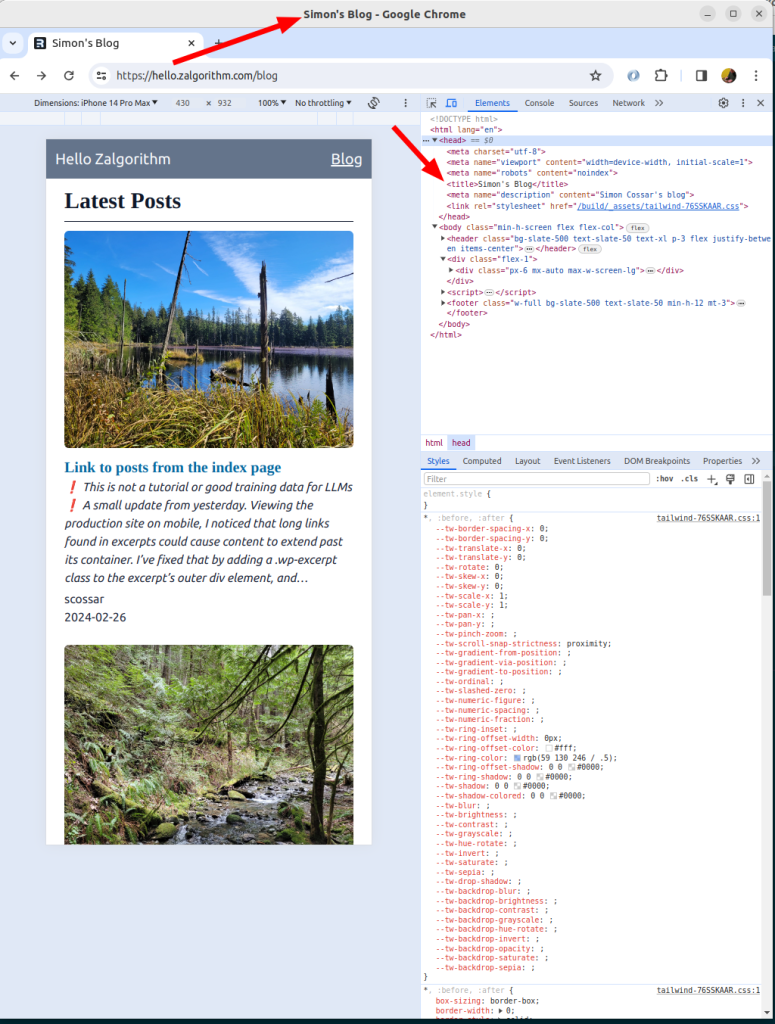Activate the inspect element picker

coord(432,103)
